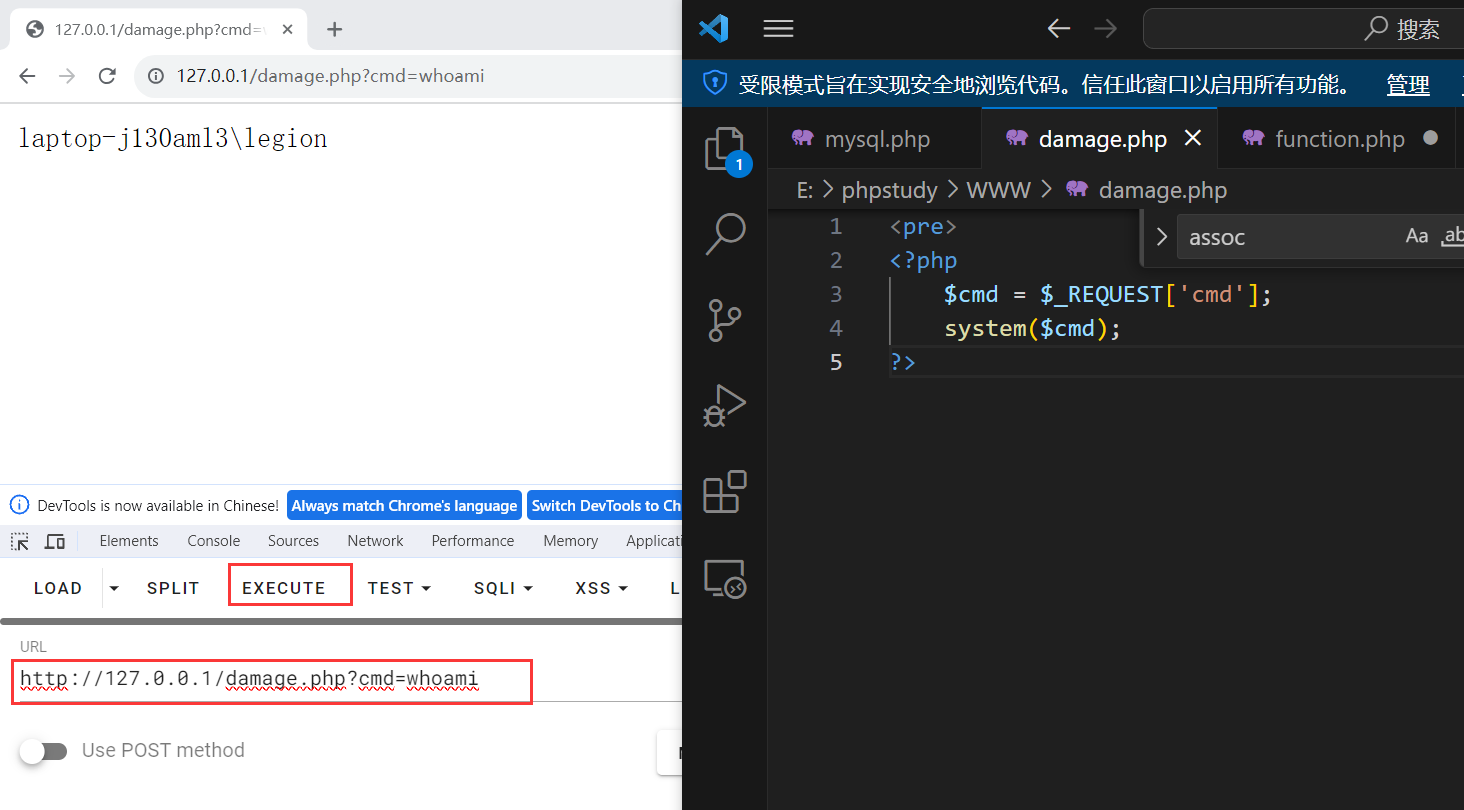Click the <pre> tag on line 1
The height and width of the screenshot is (810, 1464).
click(x=923, y=227)
